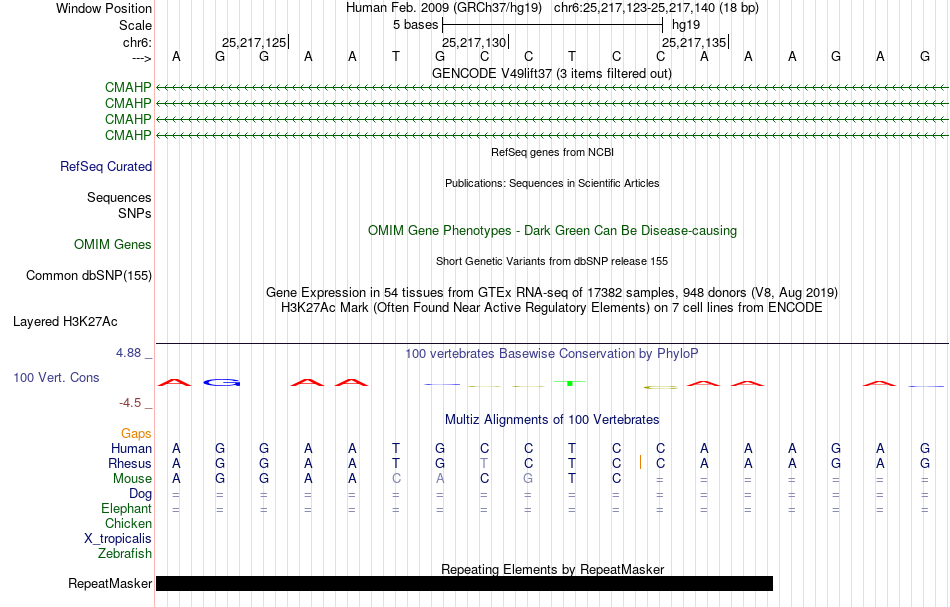The width and height of the screenshot is (950, 607).
Task: Select the Scale label
Action: tap(135, 25)
